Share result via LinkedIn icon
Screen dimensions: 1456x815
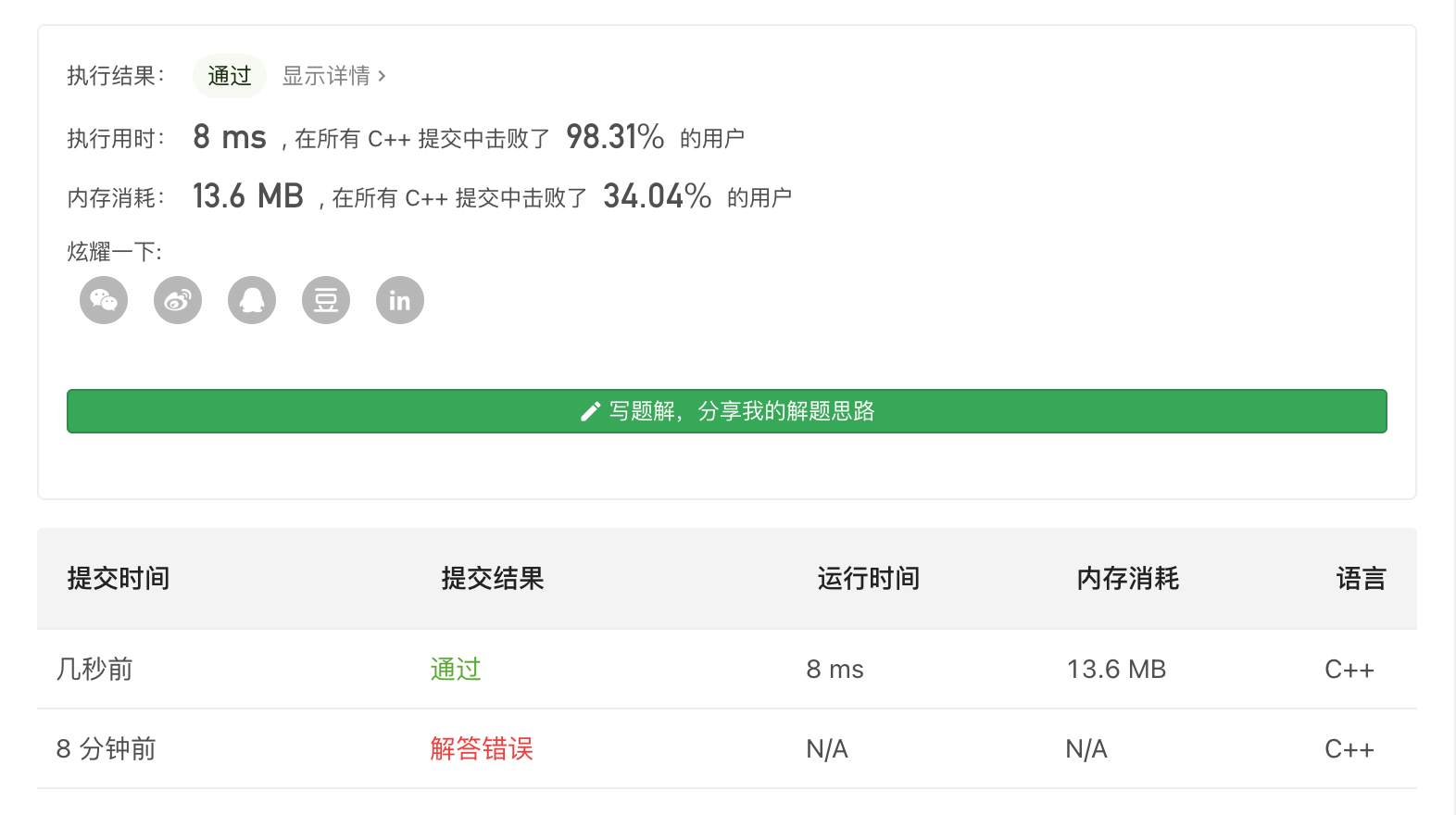(399, 299)
